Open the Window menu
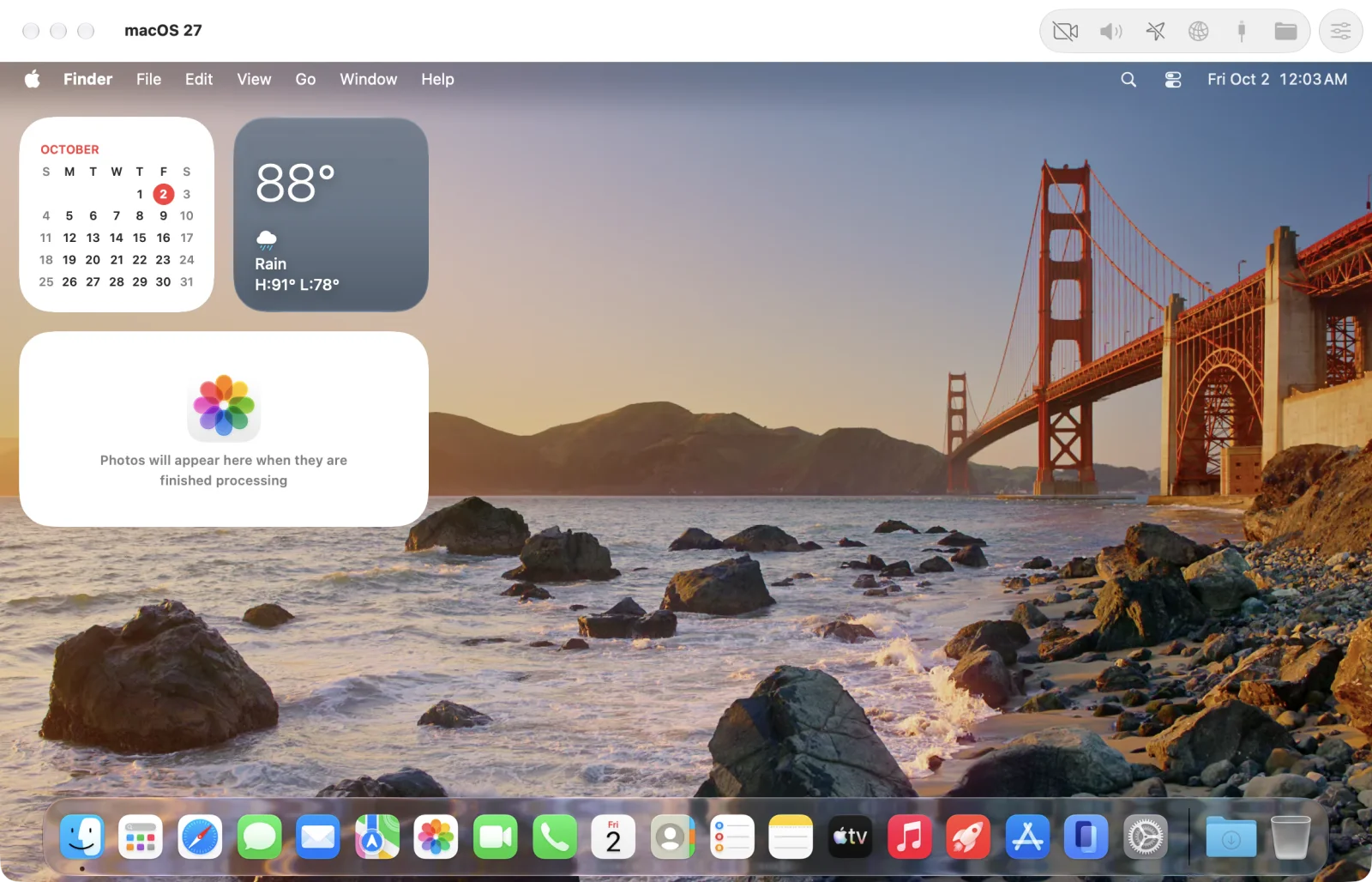The width and height of the screenshot is (1372, 882). (369, 79)
